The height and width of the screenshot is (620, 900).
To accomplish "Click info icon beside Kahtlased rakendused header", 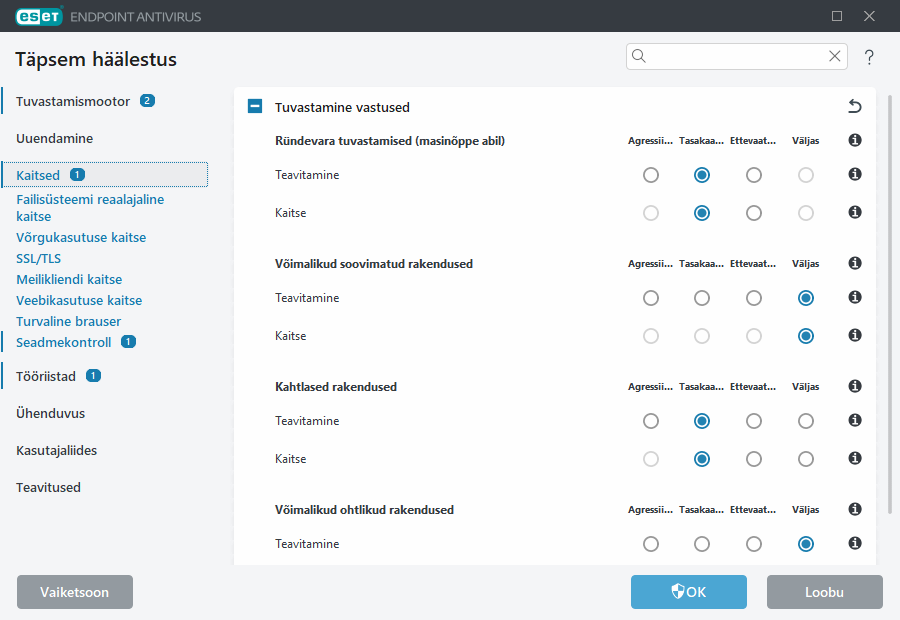I will point(854,387).
